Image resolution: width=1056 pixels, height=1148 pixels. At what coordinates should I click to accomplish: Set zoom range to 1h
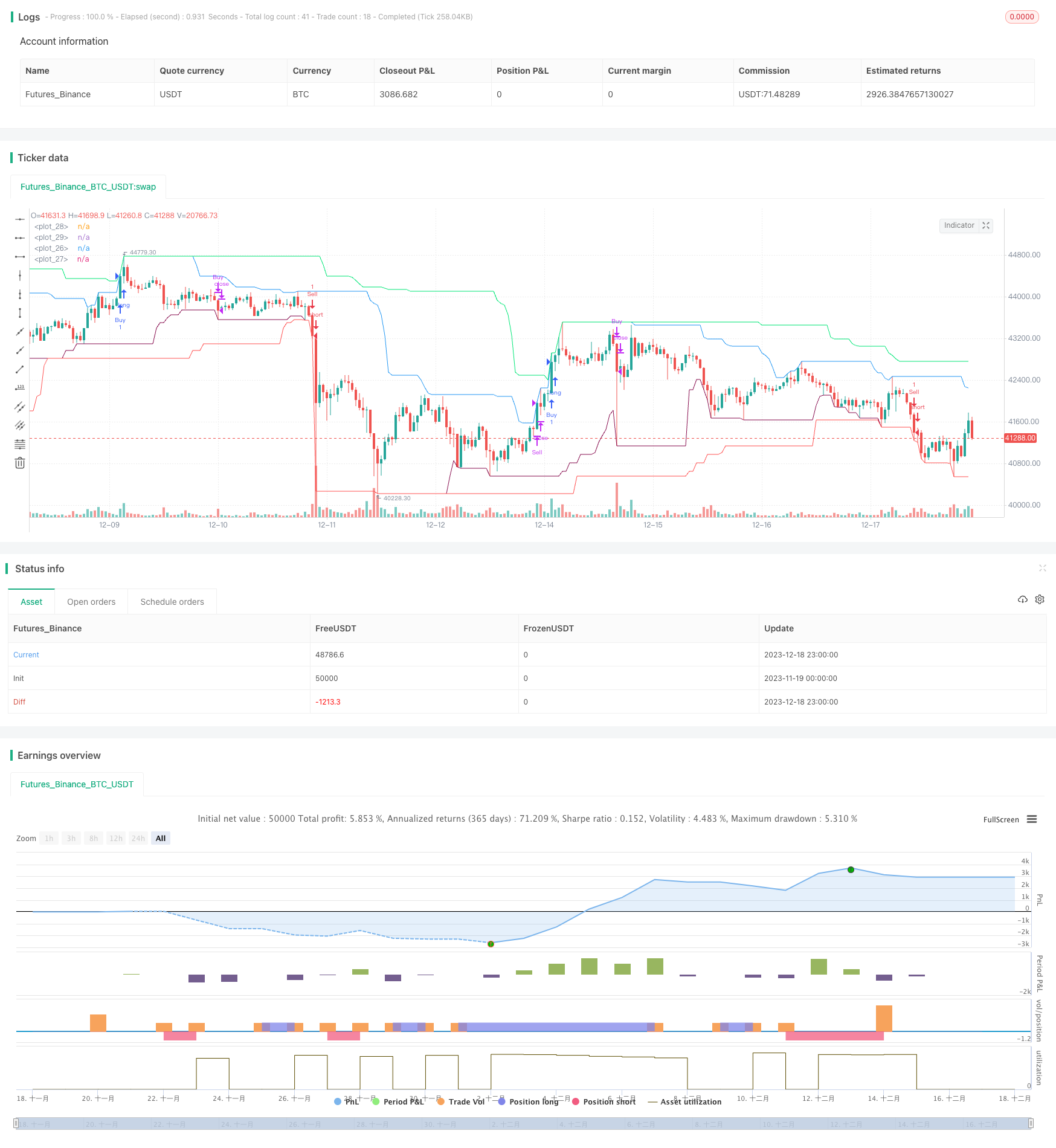[x=49, y=838]
